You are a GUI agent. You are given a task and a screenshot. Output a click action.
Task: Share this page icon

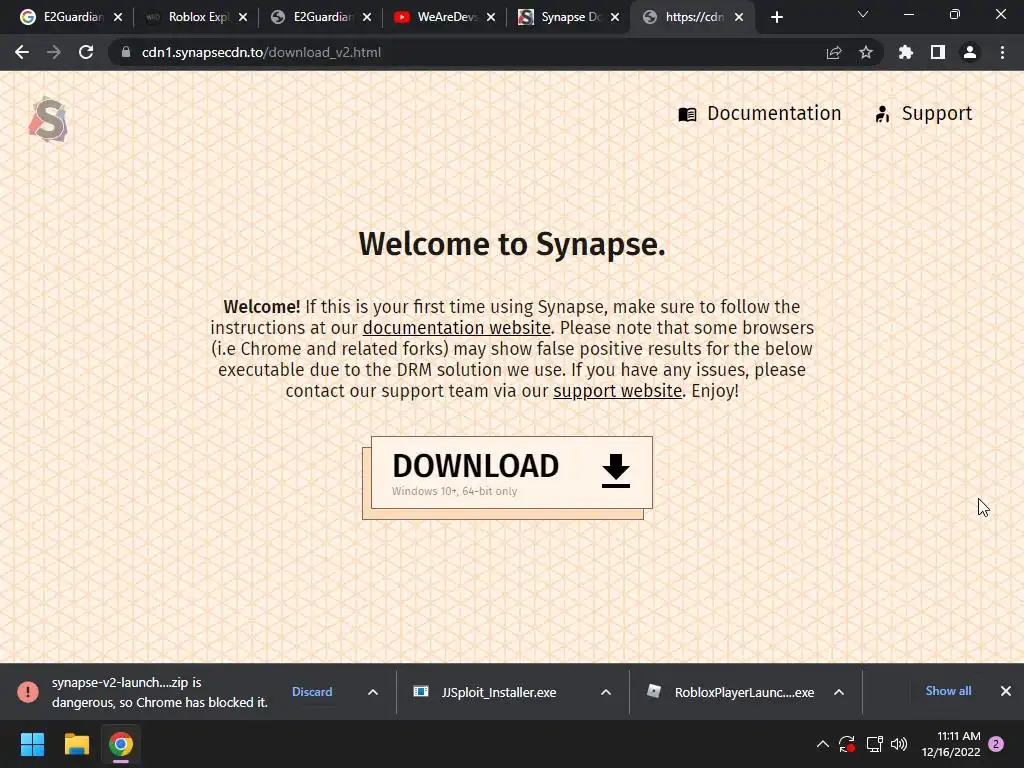834,52
